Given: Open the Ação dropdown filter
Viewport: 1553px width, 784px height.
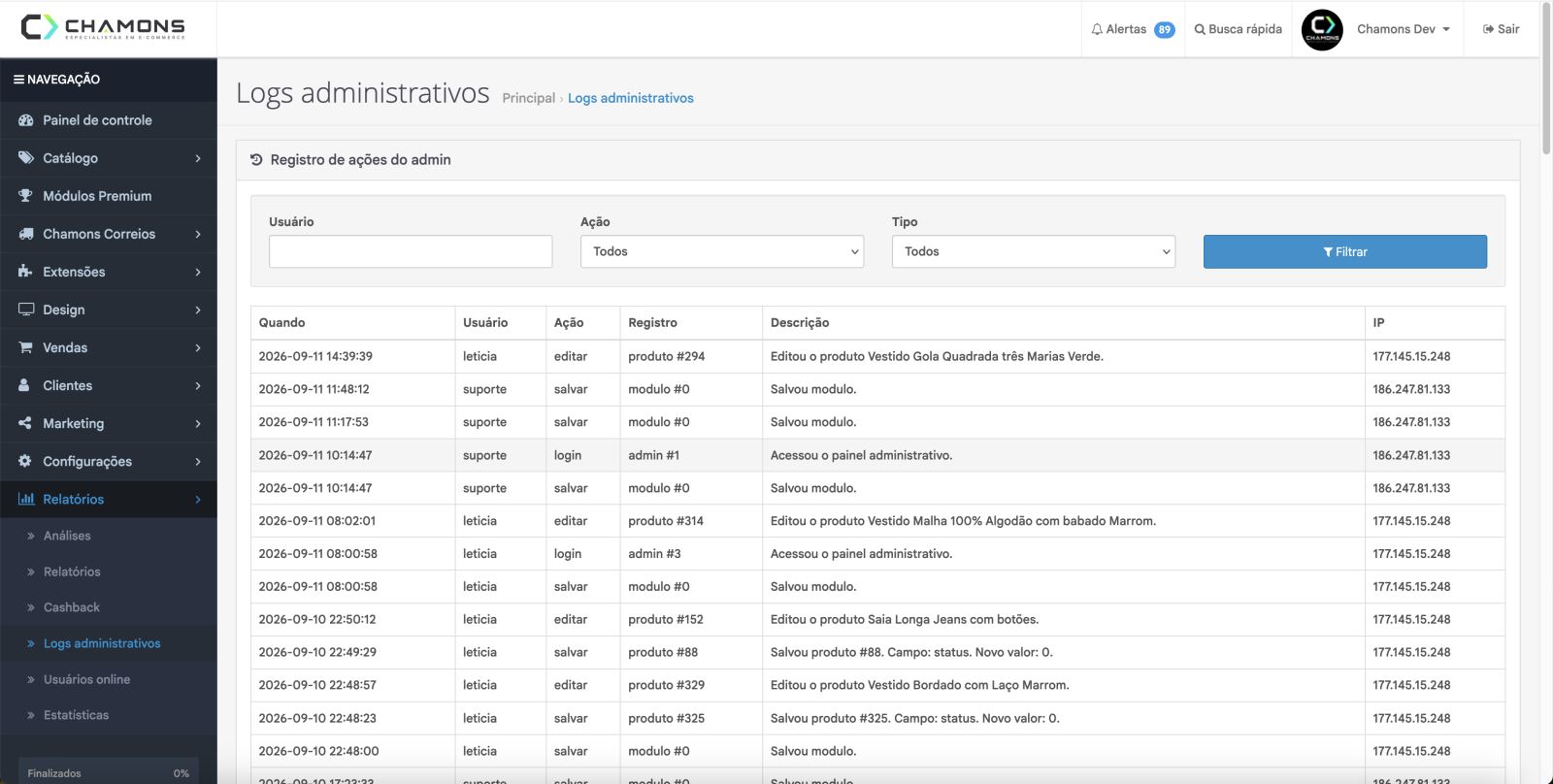Looking at the screenshot, I should point(722,251).
